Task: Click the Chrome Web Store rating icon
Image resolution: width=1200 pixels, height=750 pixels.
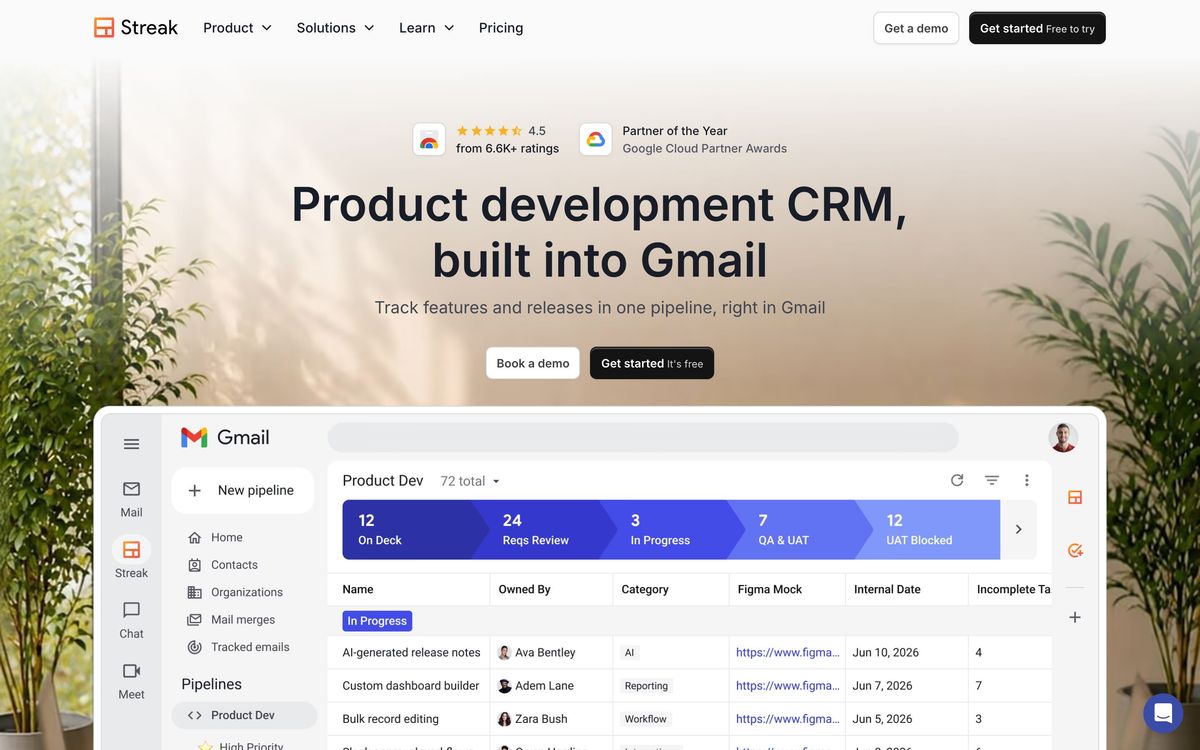Action: click(429, 139)
